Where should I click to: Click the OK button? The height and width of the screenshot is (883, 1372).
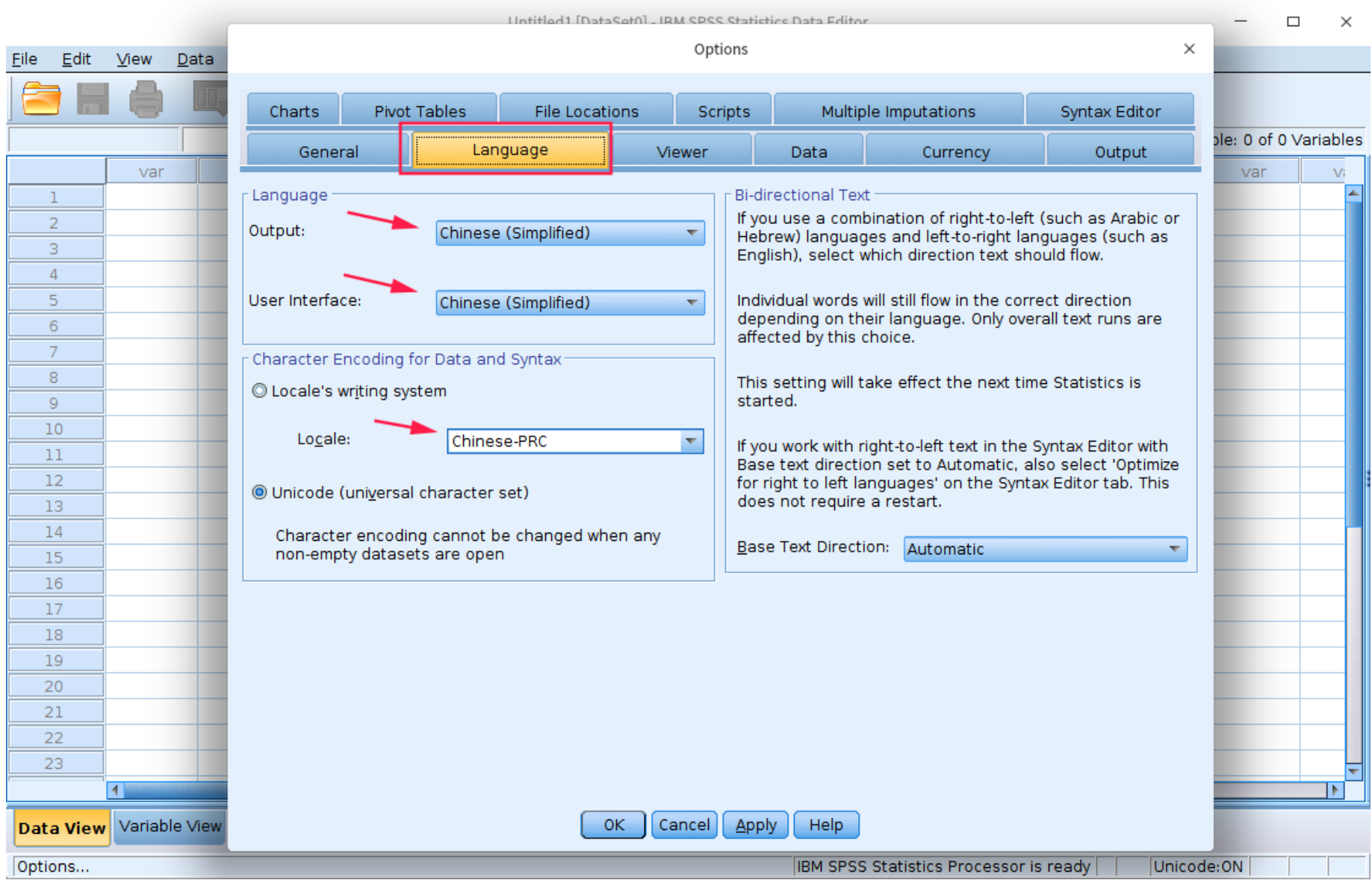point(613,825)
